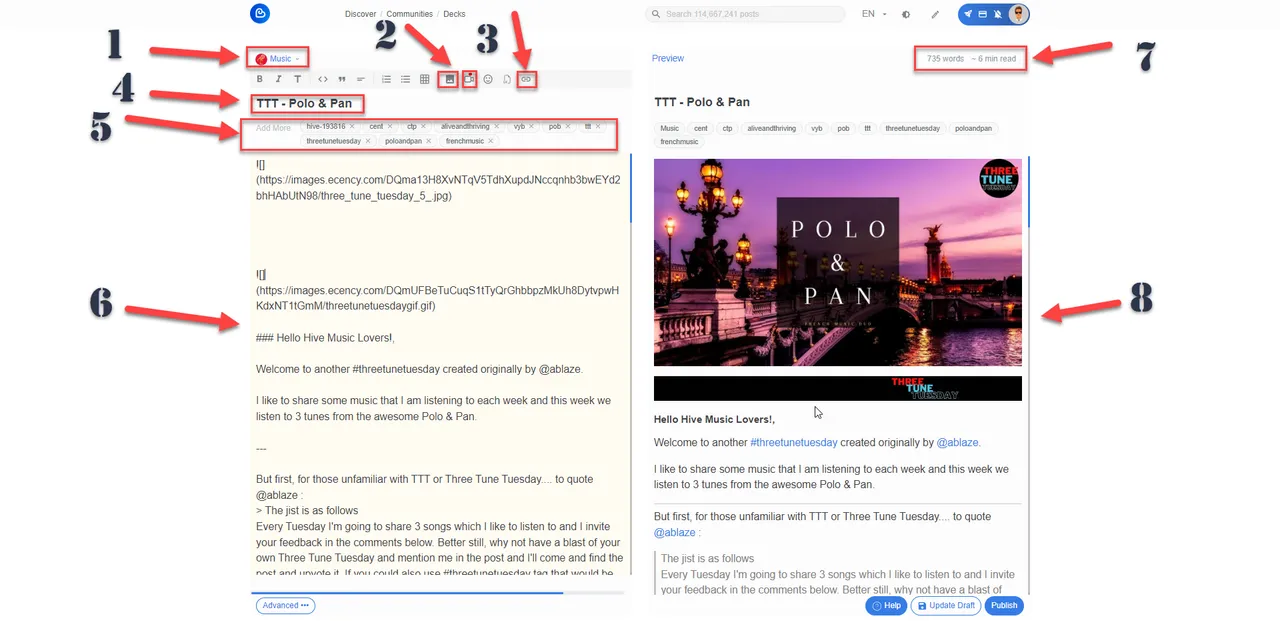The image size is (1280, 621).
Task: Click the '735 words' count text
Action: click(945, 58)
